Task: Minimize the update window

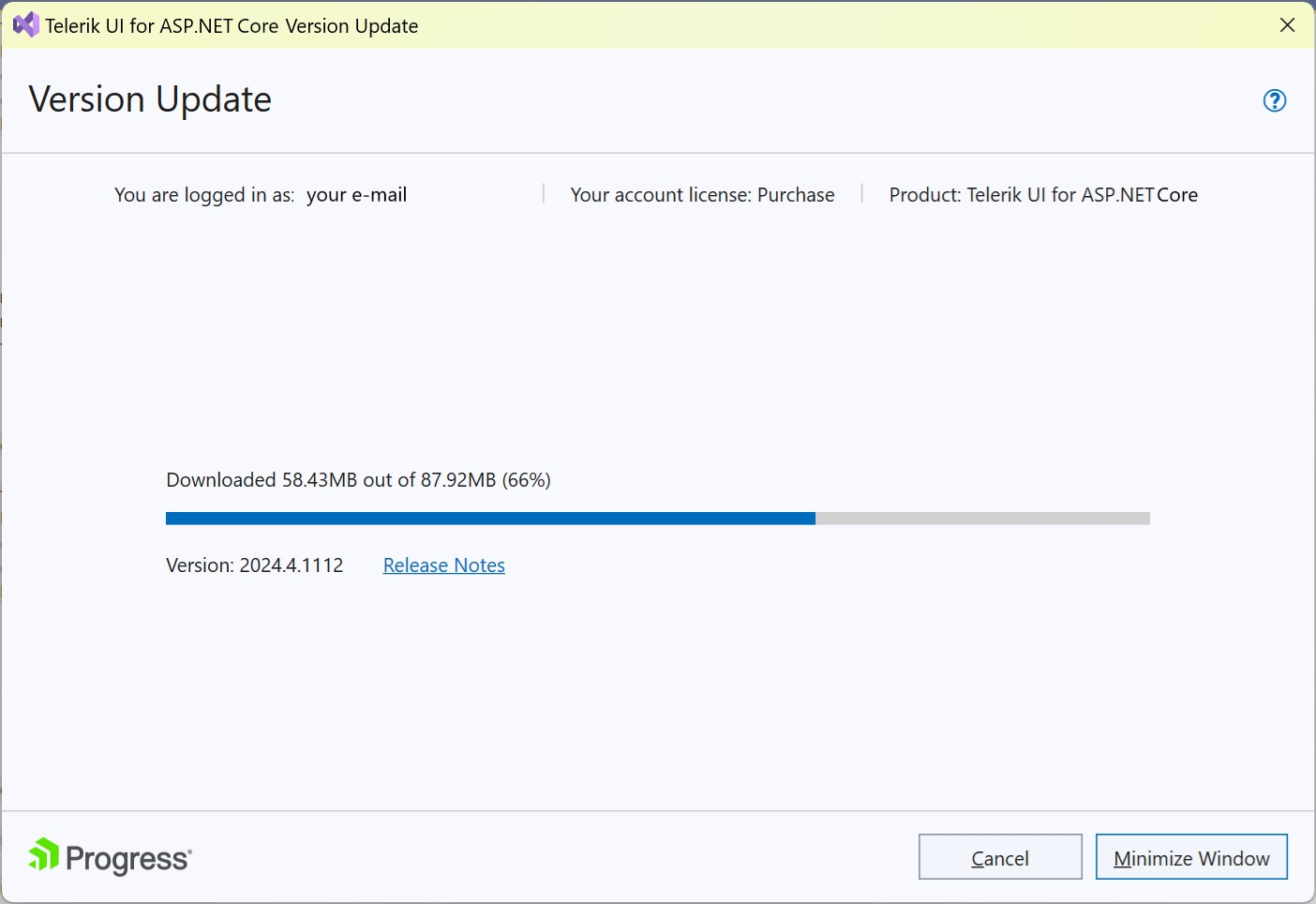Action: coord(1190,856)
